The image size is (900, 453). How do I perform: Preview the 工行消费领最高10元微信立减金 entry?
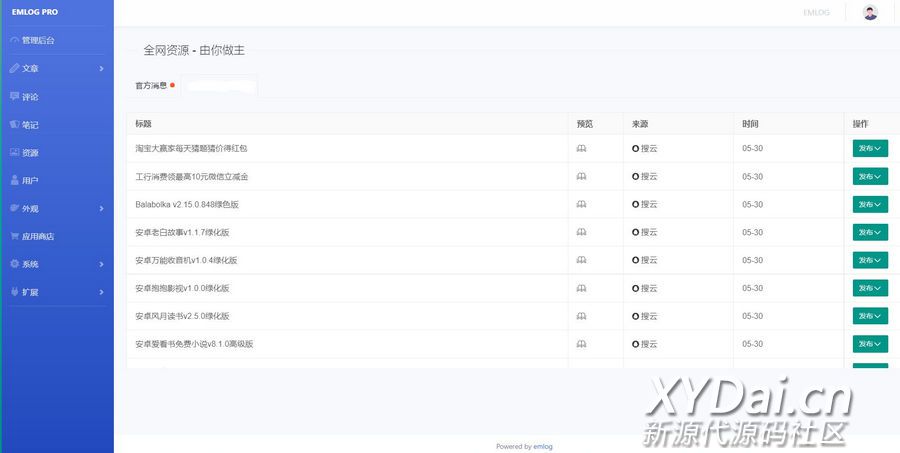coord(581,176)
